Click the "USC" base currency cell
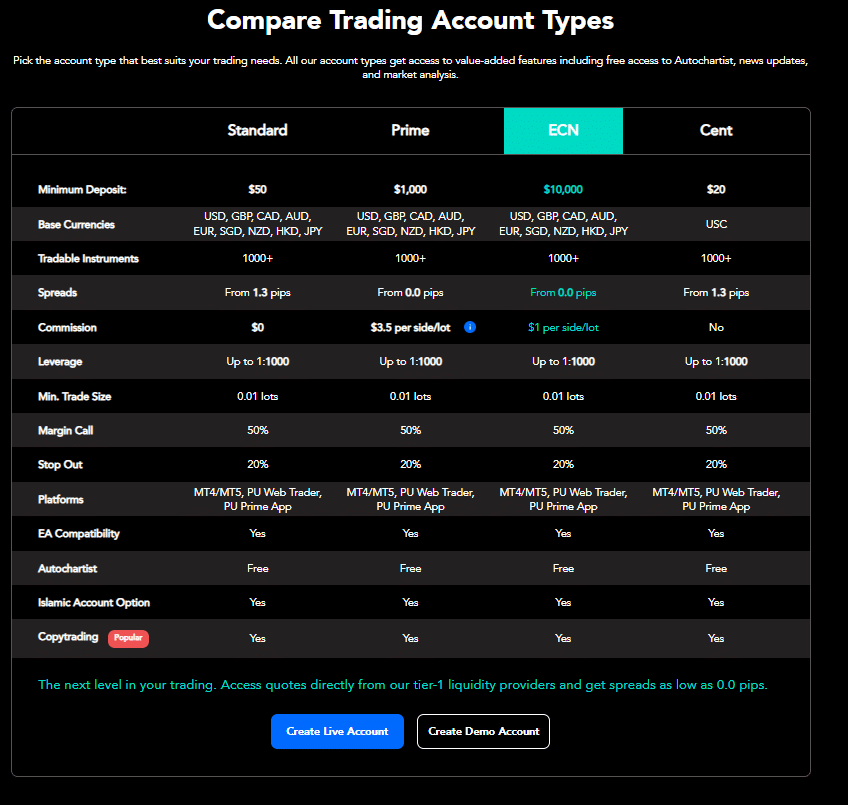848x805 pixels. [x=716, y=224]
